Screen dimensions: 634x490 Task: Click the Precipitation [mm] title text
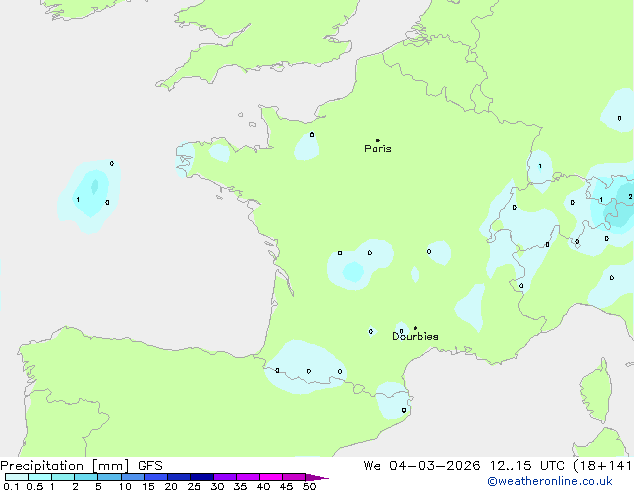click(65, 466)
